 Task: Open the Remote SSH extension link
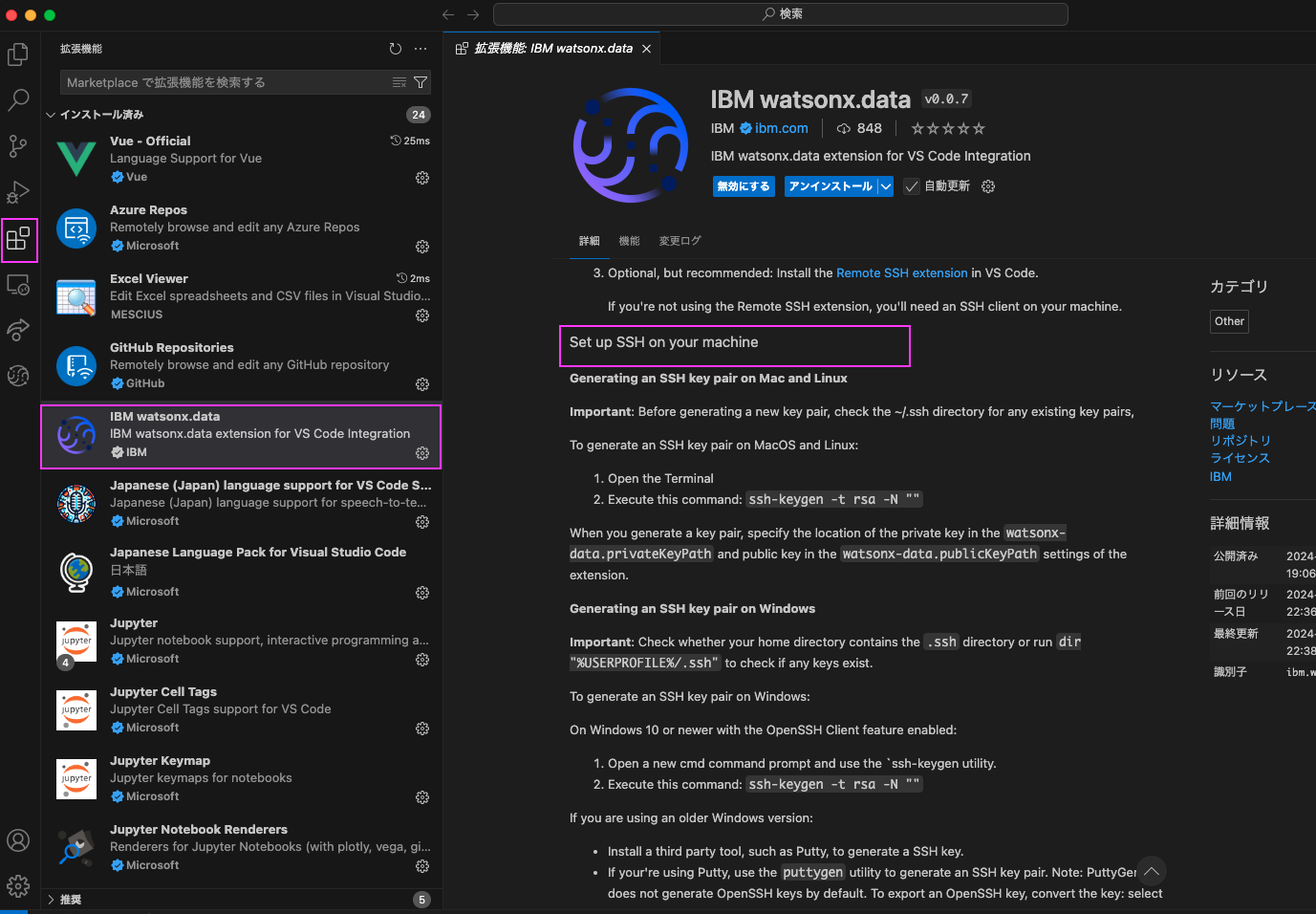pos(902,272)
